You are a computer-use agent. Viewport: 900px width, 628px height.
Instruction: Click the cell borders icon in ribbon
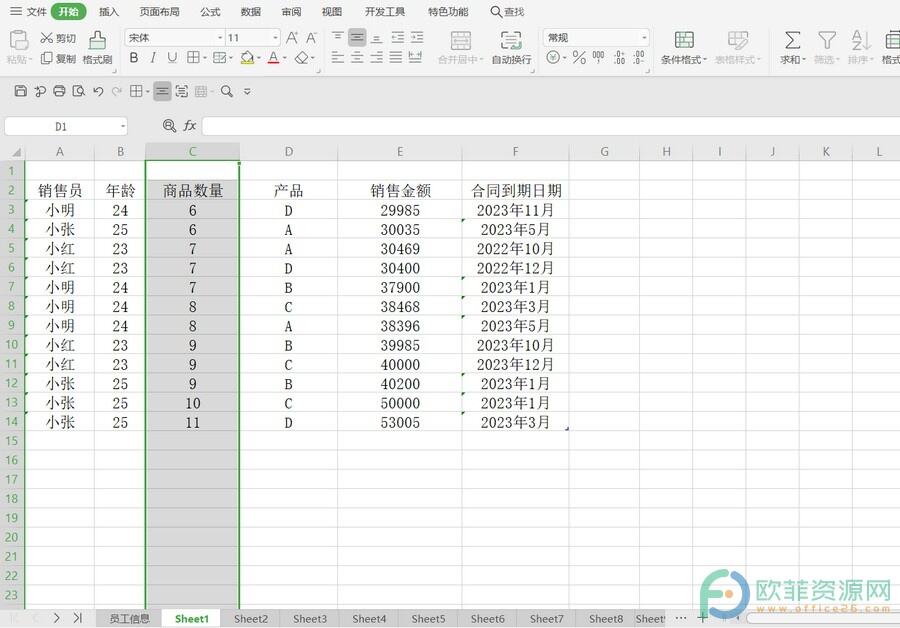[193, 57]
